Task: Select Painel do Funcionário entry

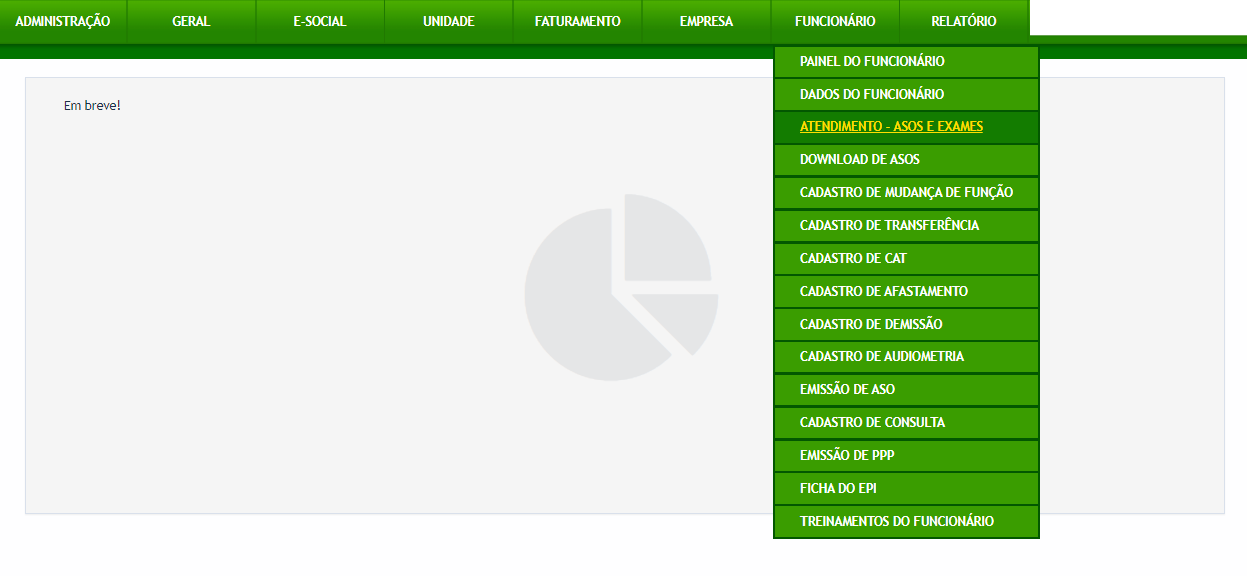Action: click(x=906, y=62)
